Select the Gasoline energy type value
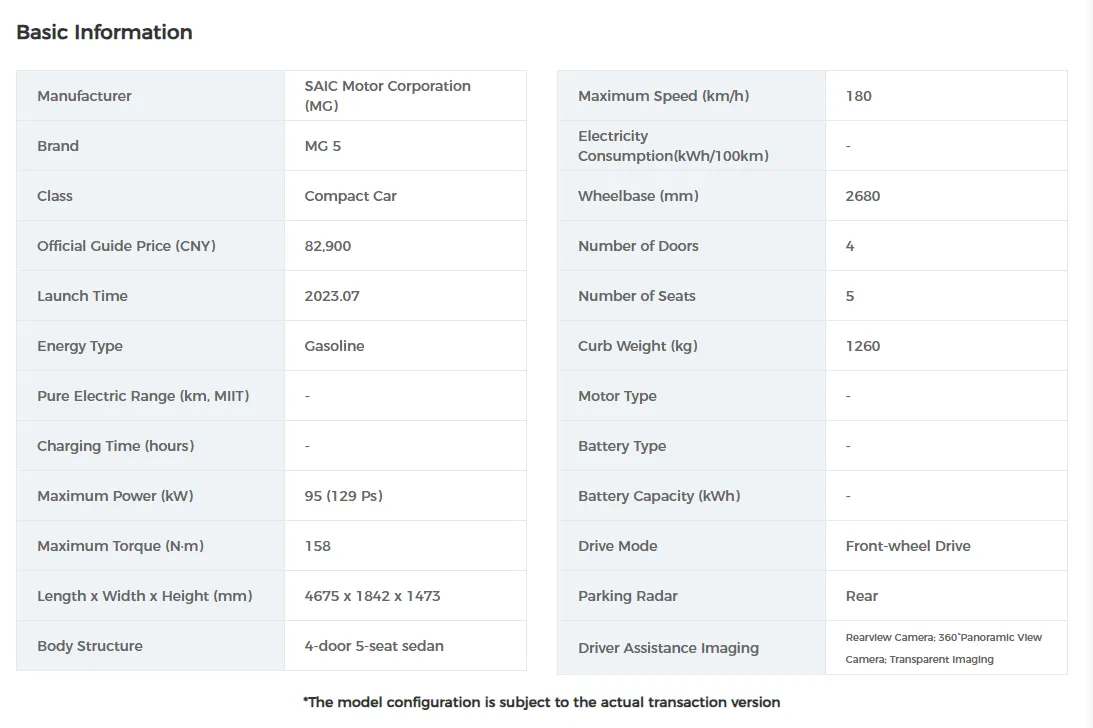The height and width of the screenshot is (728, 1093). coord(334,346)
